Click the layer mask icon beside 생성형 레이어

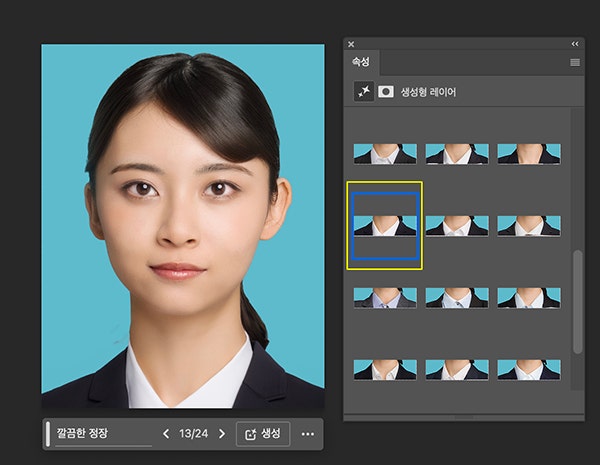click(x=386, y=92)
